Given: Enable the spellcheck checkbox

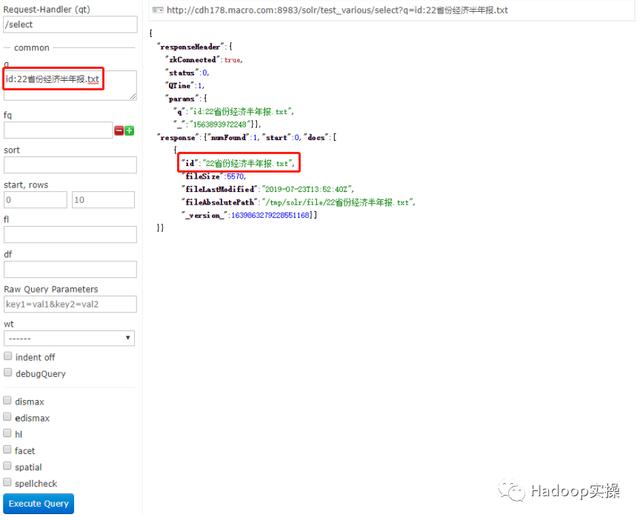Looking at the screenshot, I should [7, 482].
